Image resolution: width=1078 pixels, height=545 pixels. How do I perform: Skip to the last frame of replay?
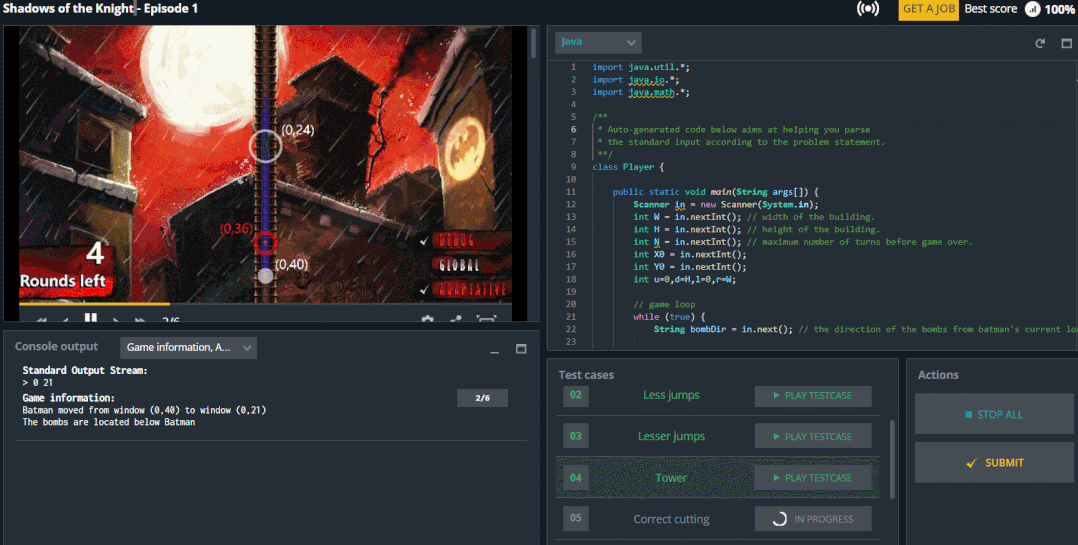(x=140, y=320)
